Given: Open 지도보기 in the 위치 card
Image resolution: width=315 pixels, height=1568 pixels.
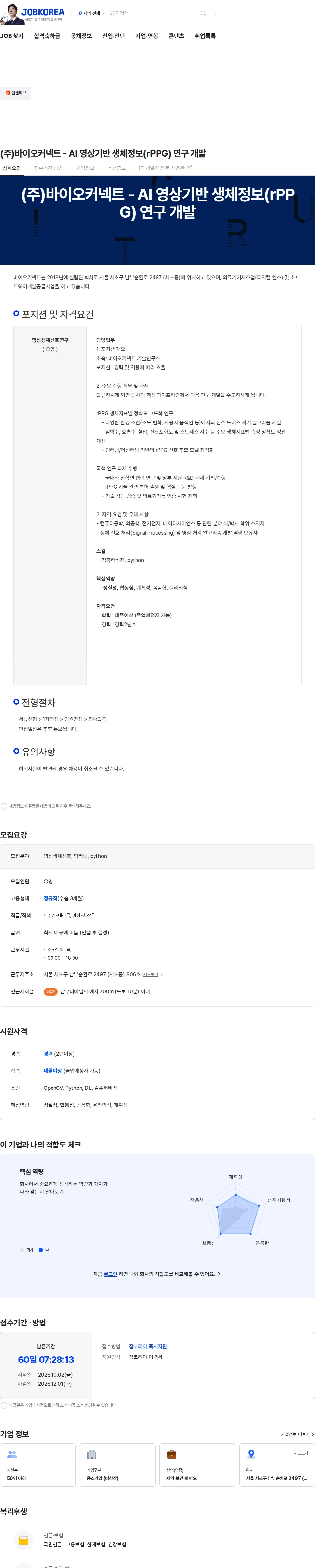Looking at the screenshot, I should point(301,1453).
